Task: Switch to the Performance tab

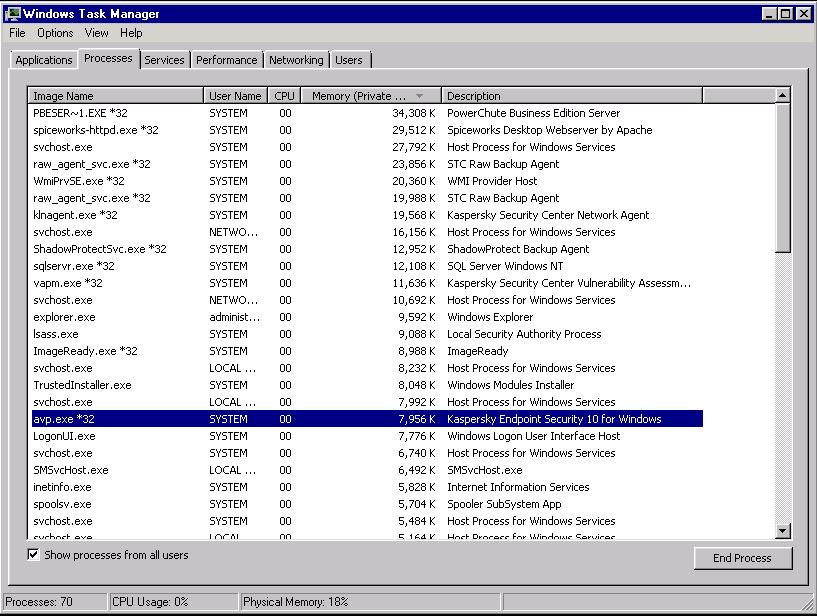Action: tap(227, 60)
